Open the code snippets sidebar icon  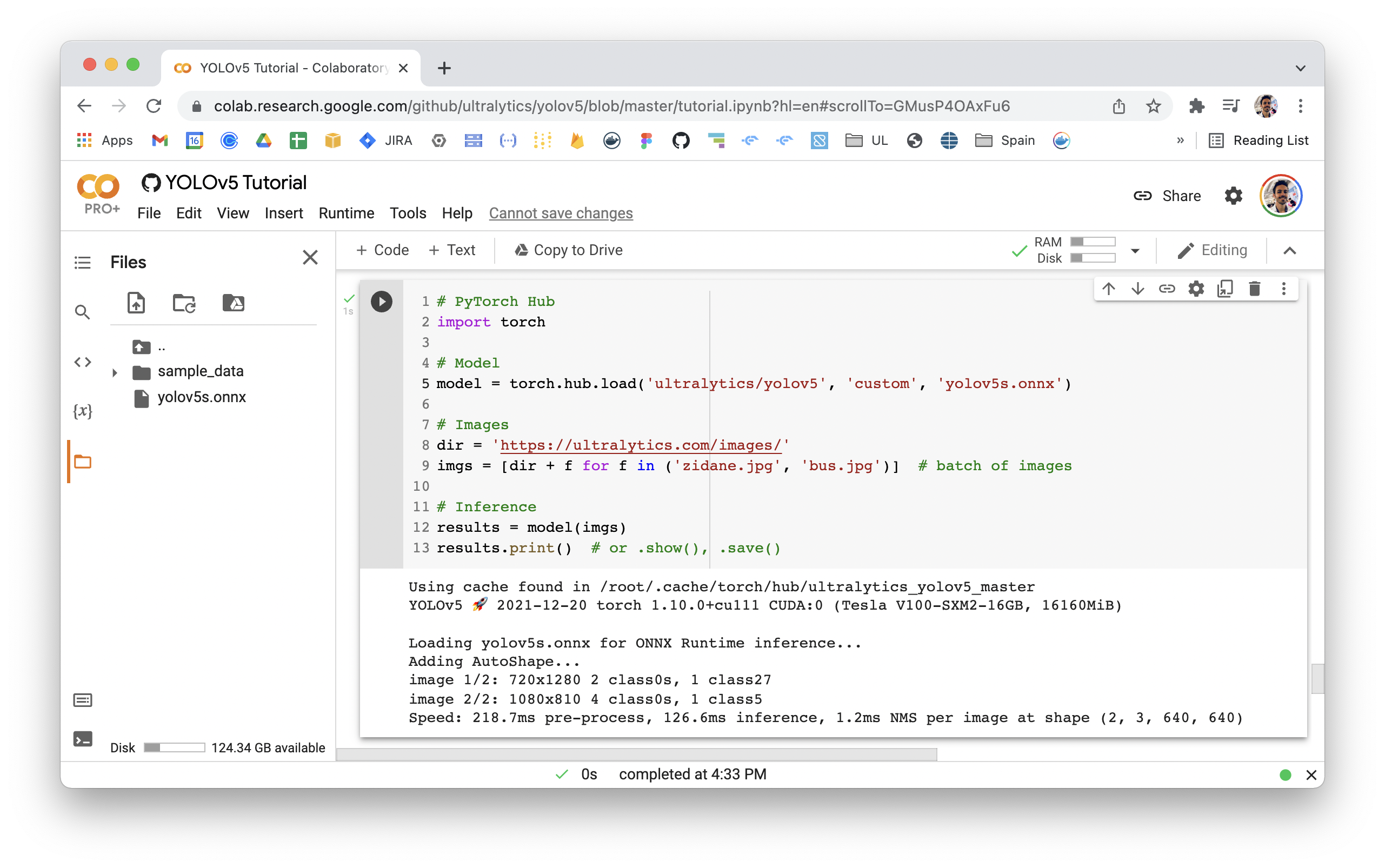point(83,362)
